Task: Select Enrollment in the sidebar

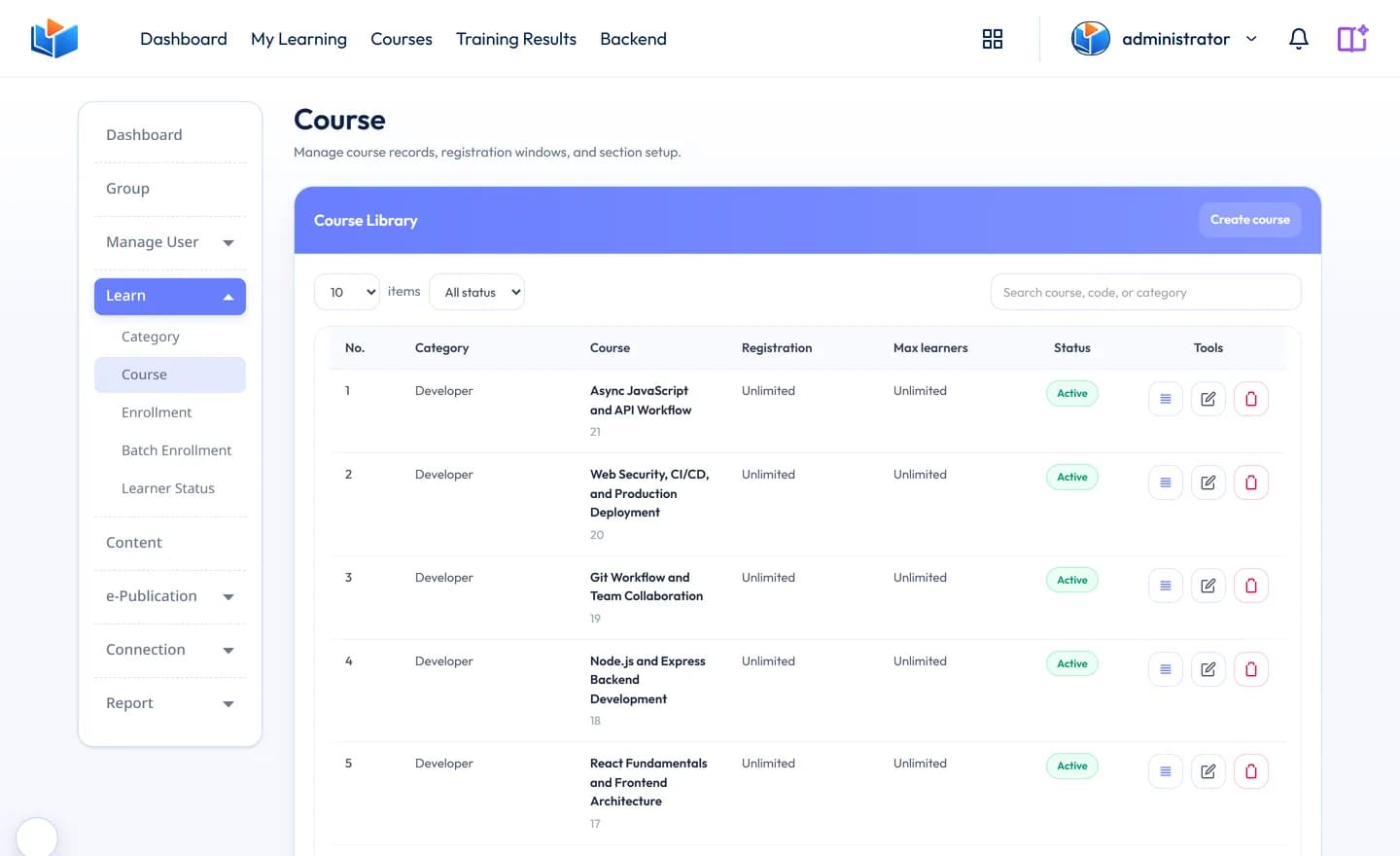Action: point(157,412)
